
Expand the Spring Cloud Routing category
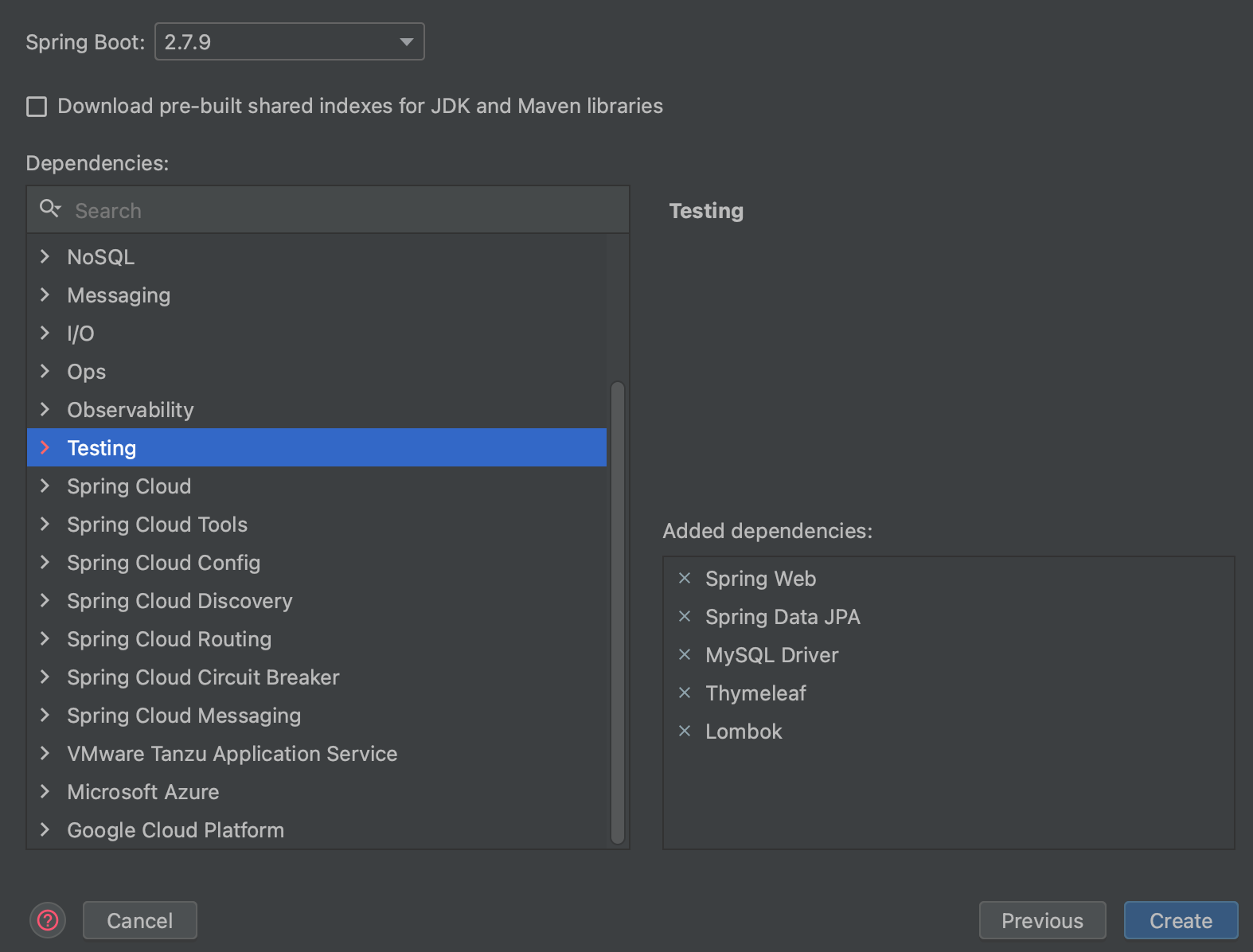click(x=45, y=638)
